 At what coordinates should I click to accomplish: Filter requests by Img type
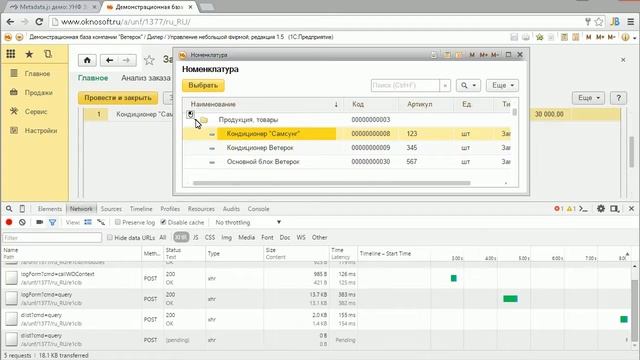coord(227,237)
